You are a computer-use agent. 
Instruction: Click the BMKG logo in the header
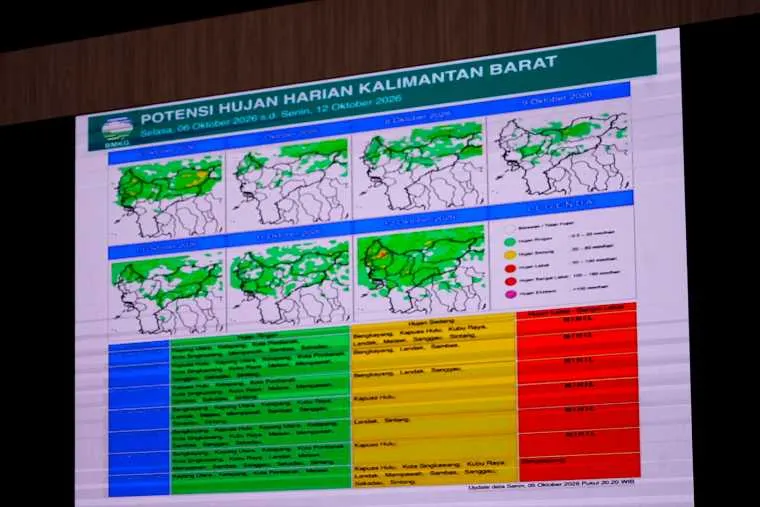coord(117,130)
